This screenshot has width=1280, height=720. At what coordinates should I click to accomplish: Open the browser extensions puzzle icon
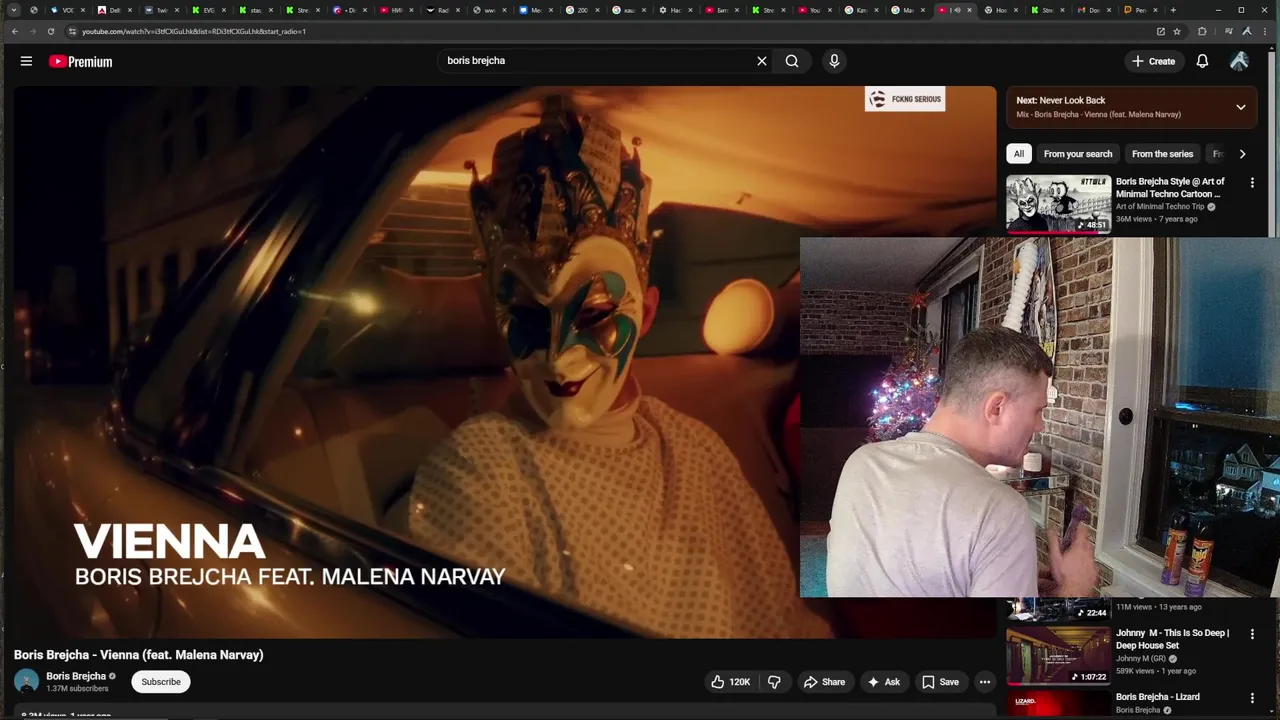[1202, 31]
